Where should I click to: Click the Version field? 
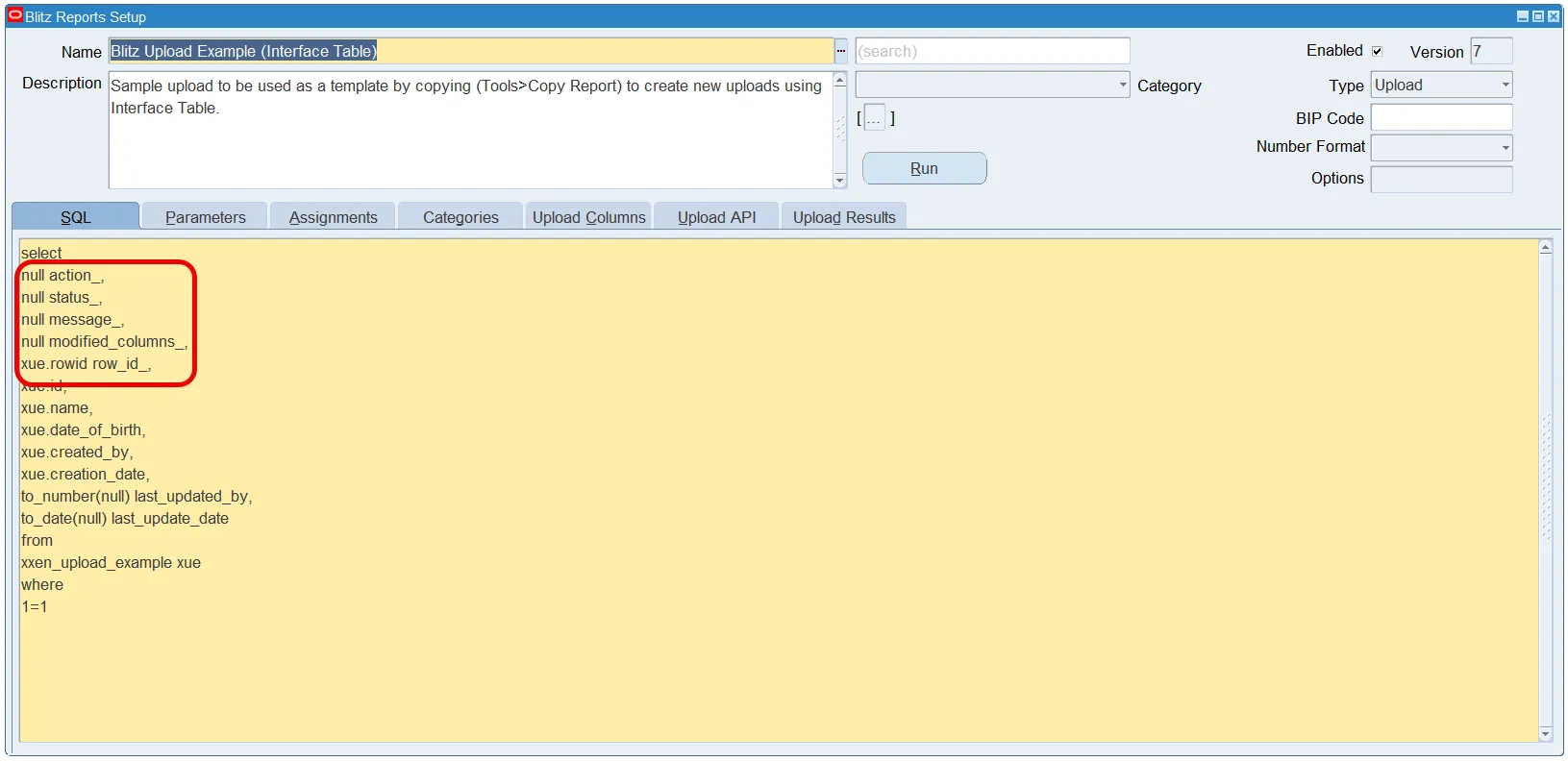click(1491, 51)
